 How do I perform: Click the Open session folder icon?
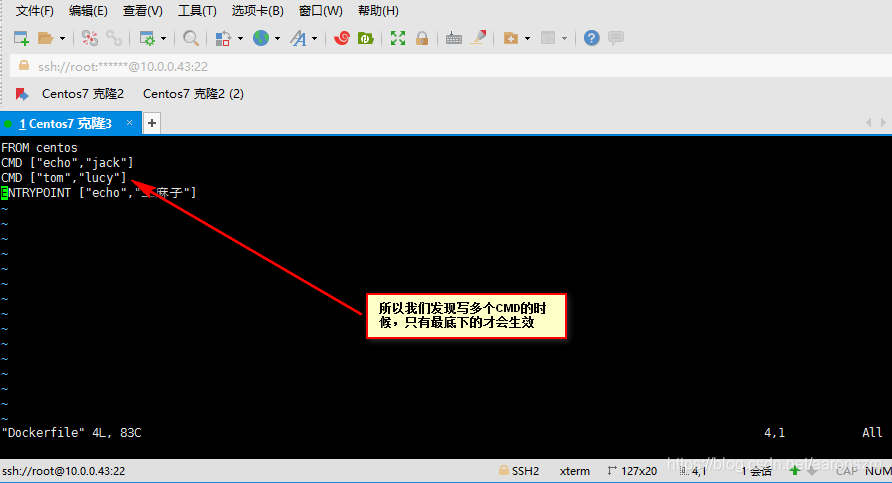point(45,38)
